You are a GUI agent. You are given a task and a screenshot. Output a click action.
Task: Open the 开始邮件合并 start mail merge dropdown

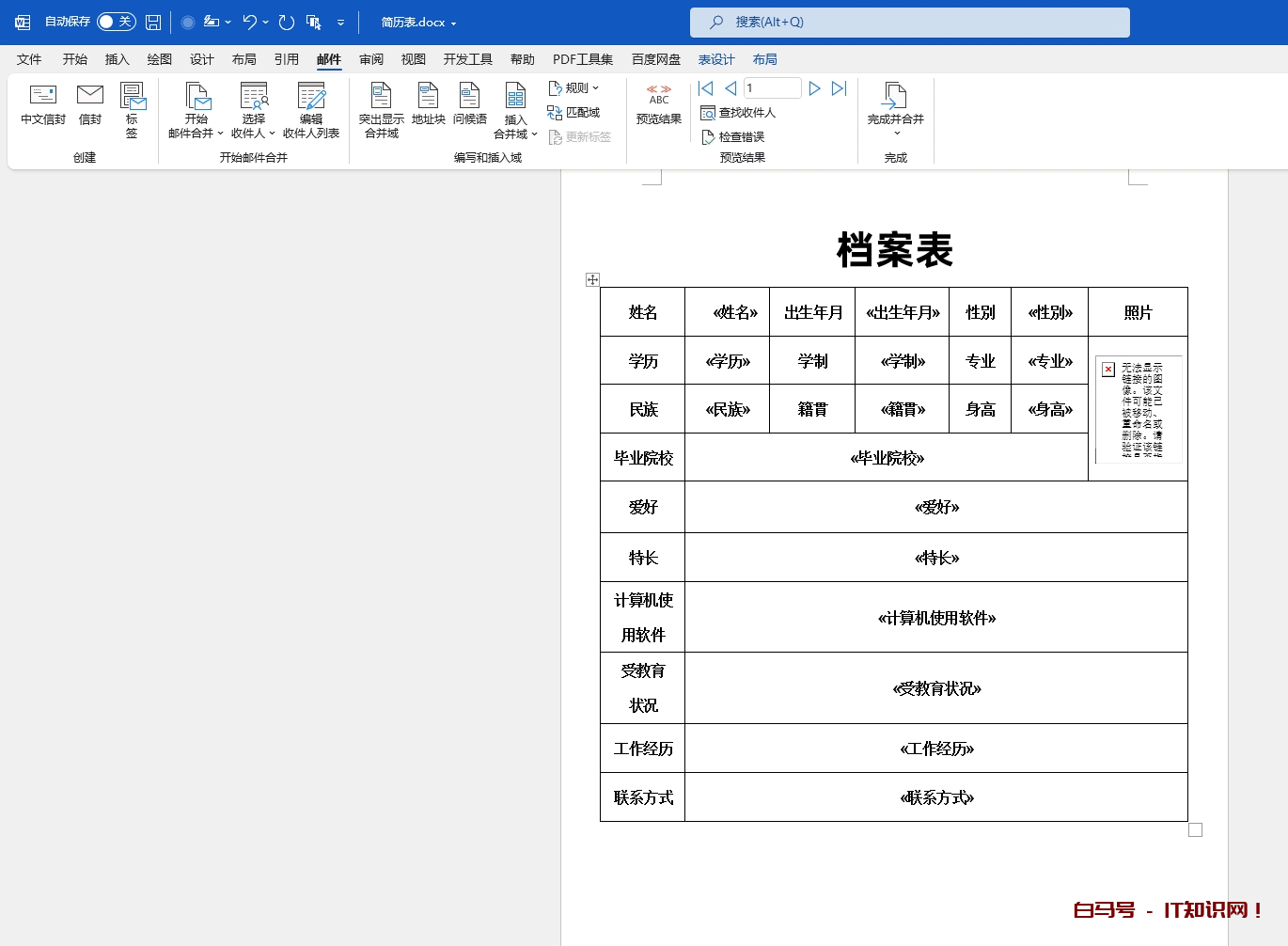(x=196, y=109)
